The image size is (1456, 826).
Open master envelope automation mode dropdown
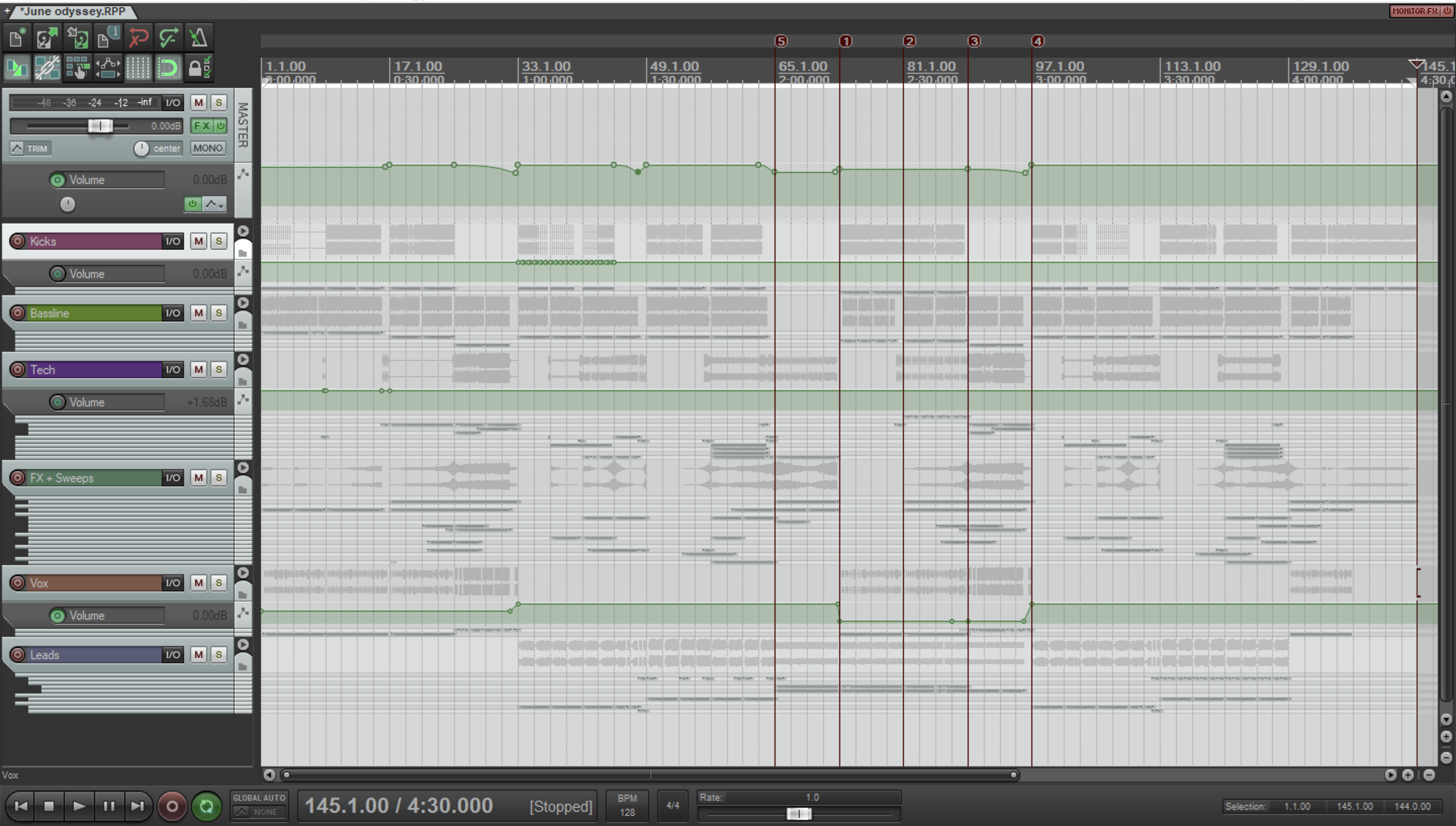coord(214,204)
